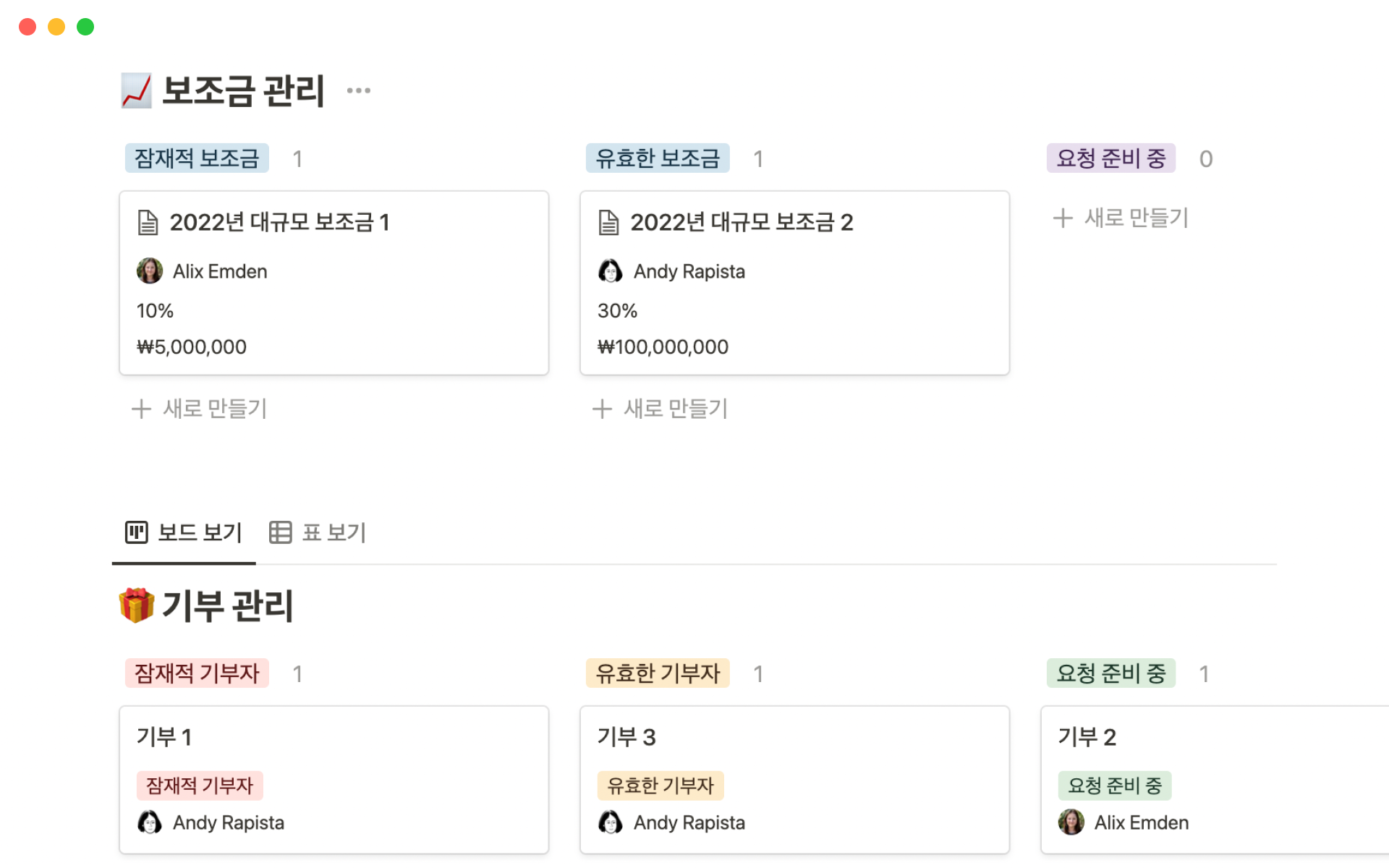This screenshot has height=868, width=1389.
Task: Open the 기부 1 card
Action: (x=164, y=737)
